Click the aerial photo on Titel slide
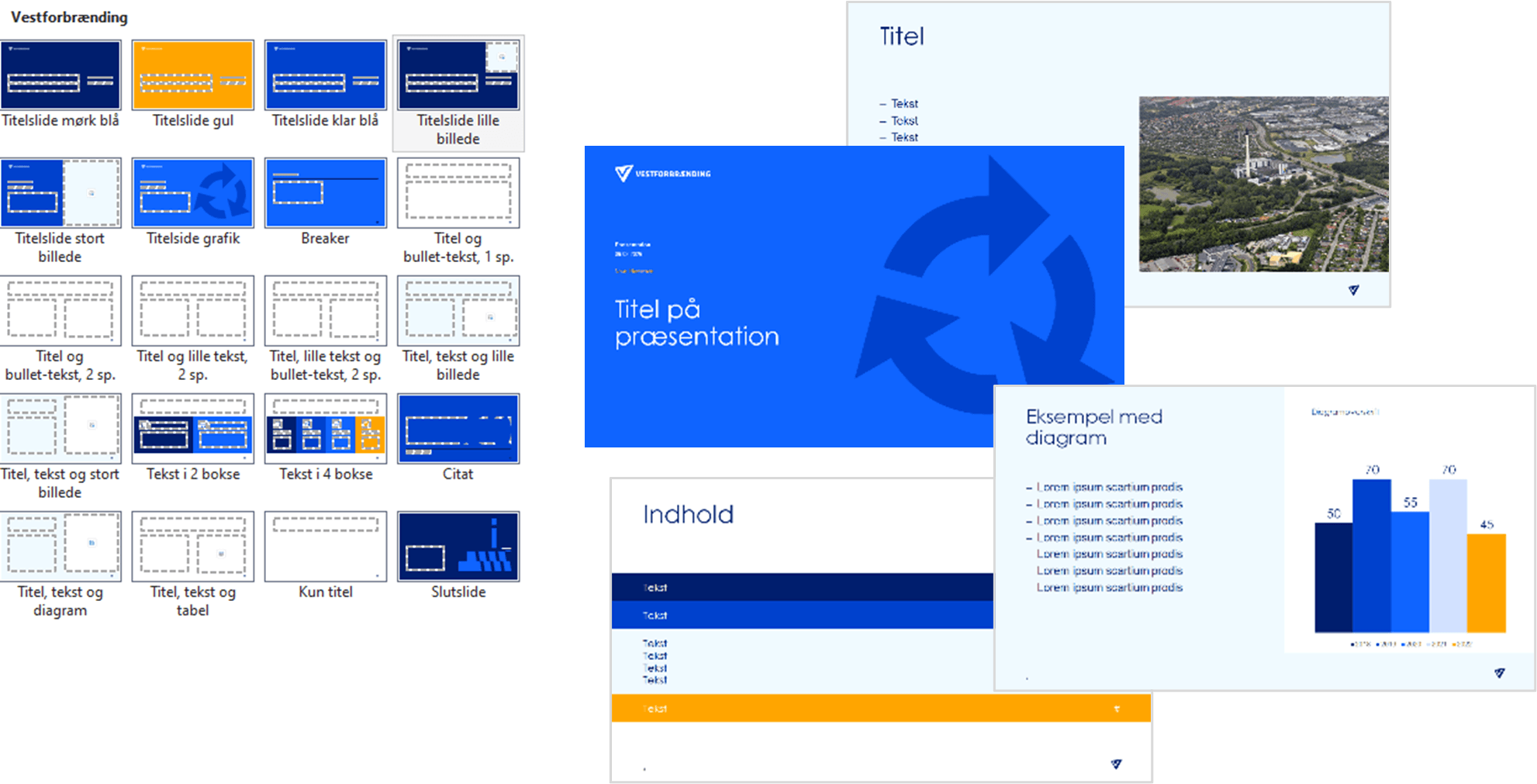This screenshot has height=784, width=1537. click(x=1263, y=185)
